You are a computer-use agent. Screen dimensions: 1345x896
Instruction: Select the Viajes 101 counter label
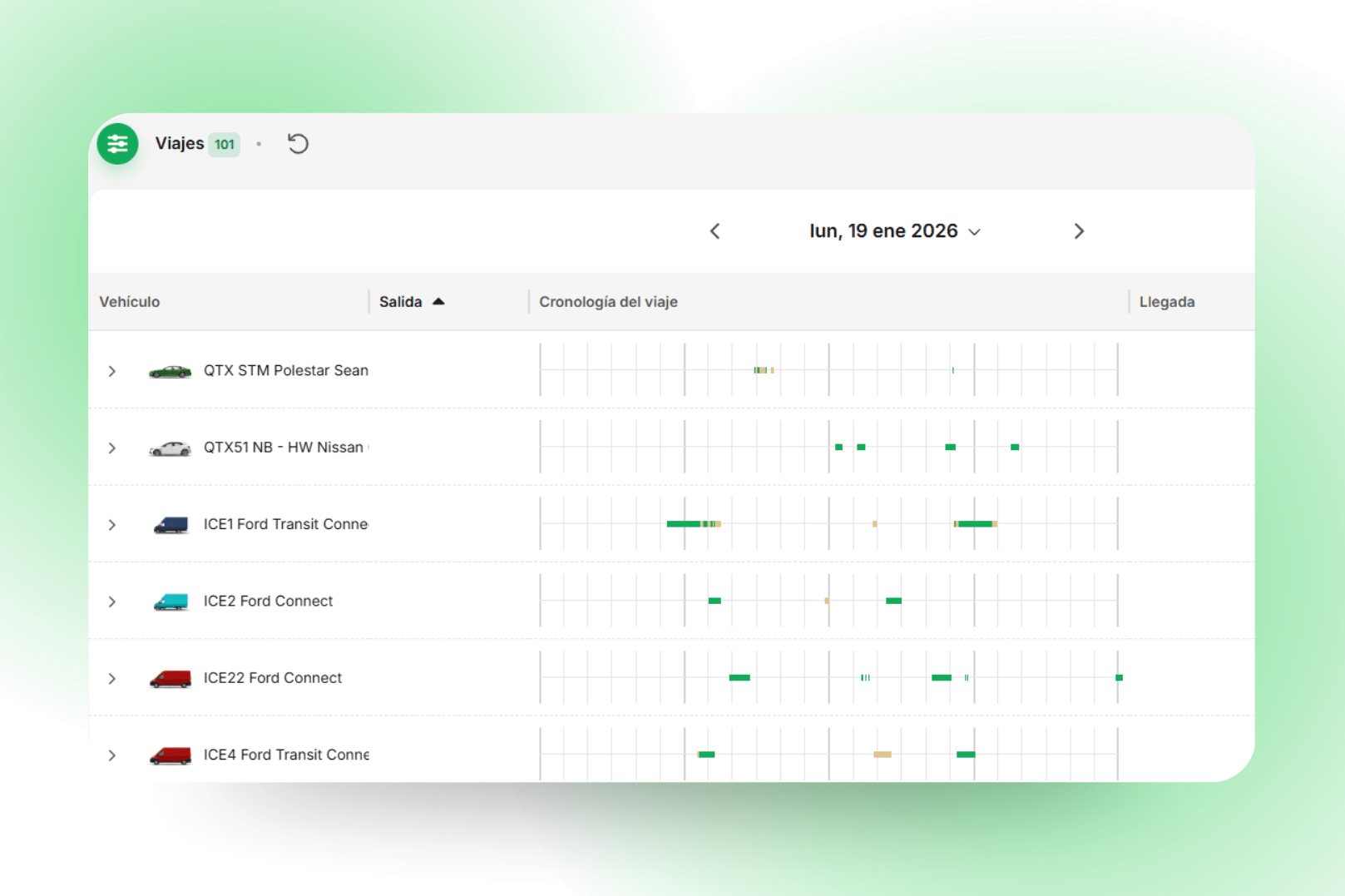click(x=197, y=144)
